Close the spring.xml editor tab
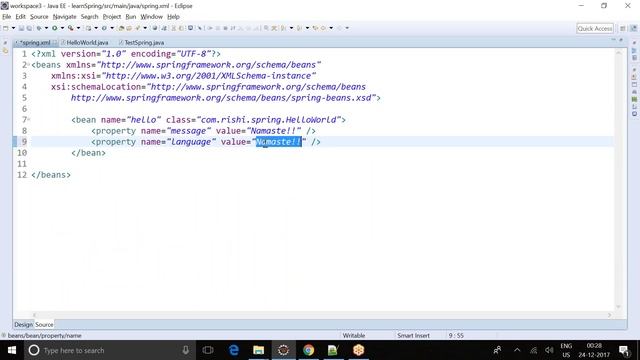 click(x=55, y=42)
